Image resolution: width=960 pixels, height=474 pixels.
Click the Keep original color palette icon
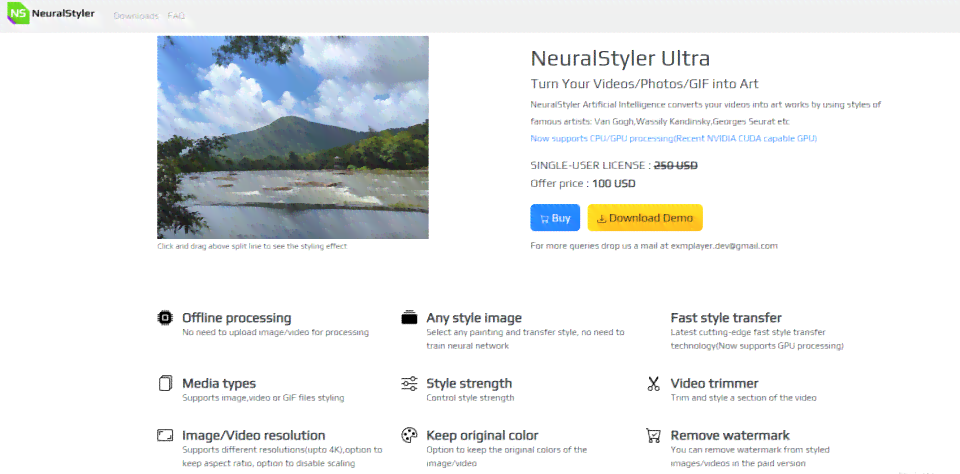[409, 435]
